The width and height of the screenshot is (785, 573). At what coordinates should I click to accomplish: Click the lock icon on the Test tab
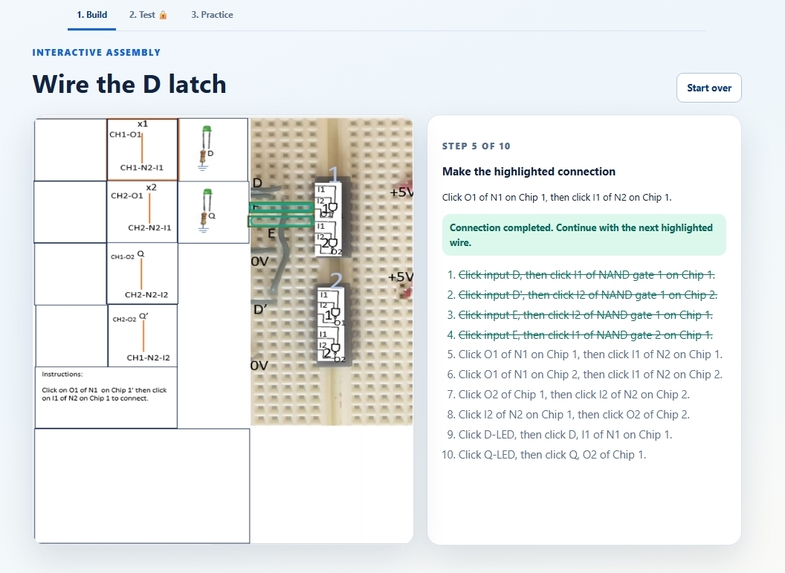click(x=163, y=15)
